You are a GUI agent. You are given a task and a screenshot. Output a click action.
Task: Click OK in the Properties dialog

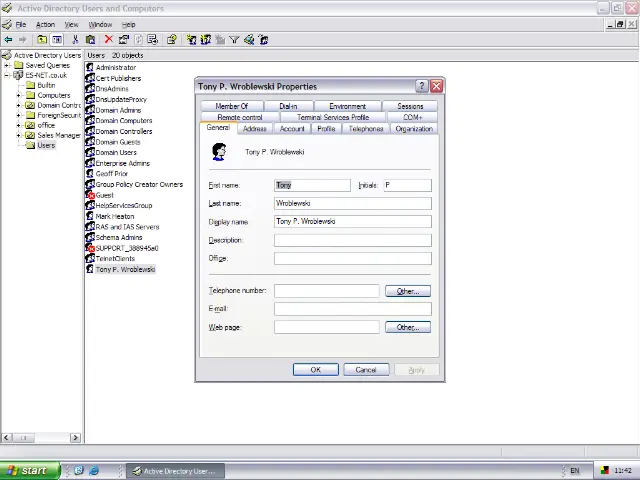coord(316,369)
